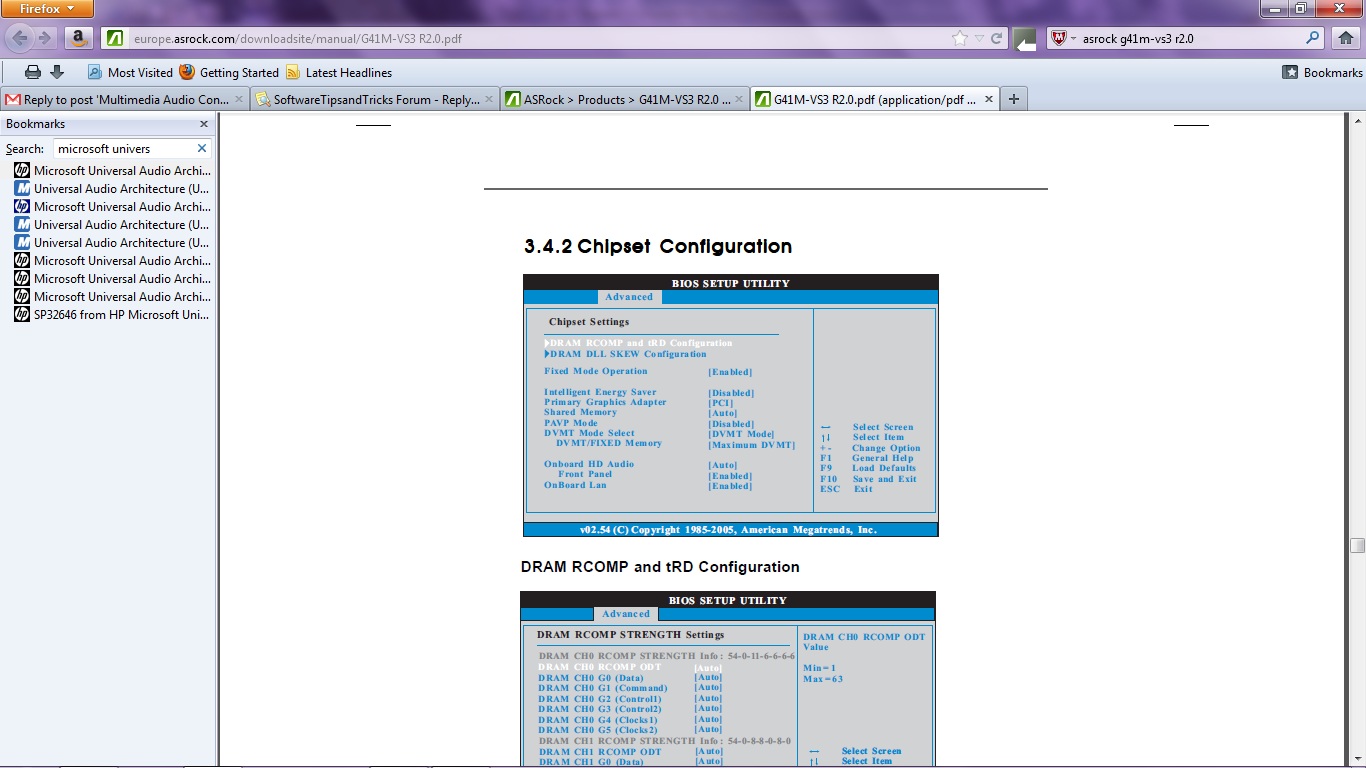Click the 'General Help' key hint
The width and height of the screenshot is (1366, 768).
(x=883, y=458)
